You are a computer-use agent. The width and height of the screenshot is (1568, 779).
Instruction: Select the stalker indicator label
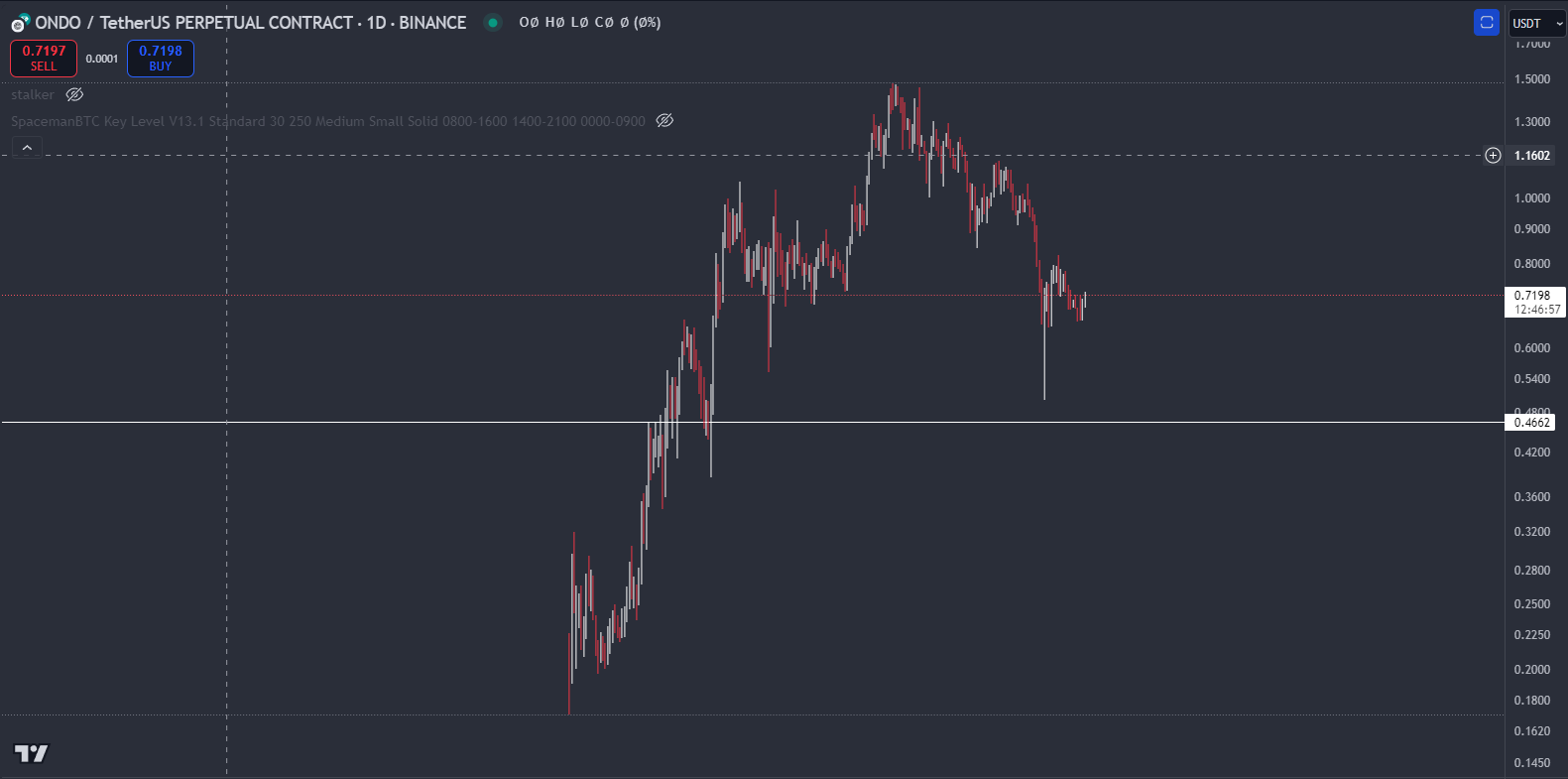click(x=33, y=95)
